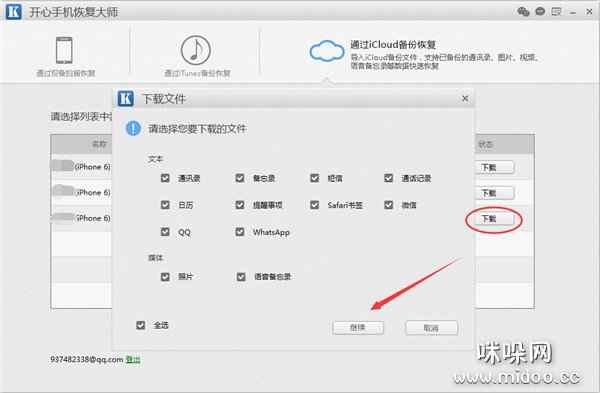This screenshot has height=393, width=600.
Task: Uncheck the QQ checkbox
Action: (165, 232)
